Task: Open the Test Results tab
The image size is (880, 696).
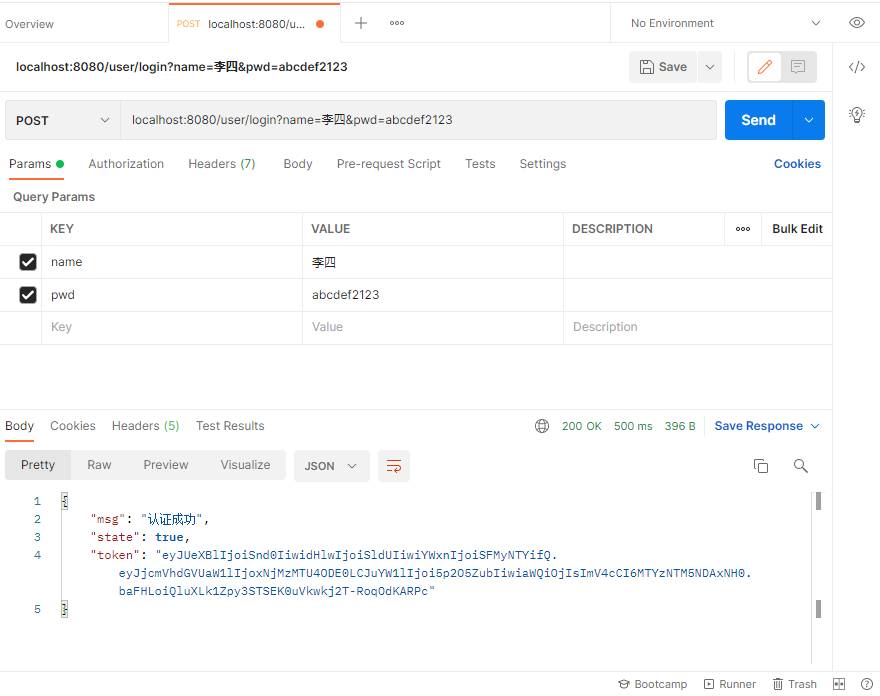Action: (x=230, y=426)
